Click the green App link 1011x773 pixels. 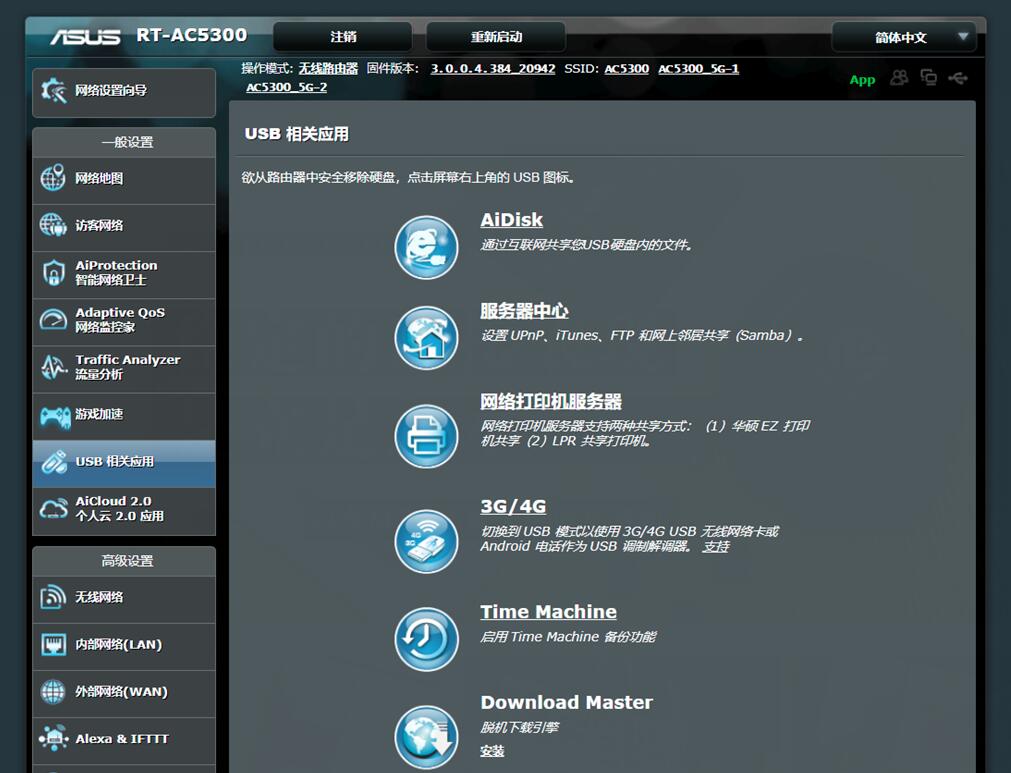click(861, 79)
